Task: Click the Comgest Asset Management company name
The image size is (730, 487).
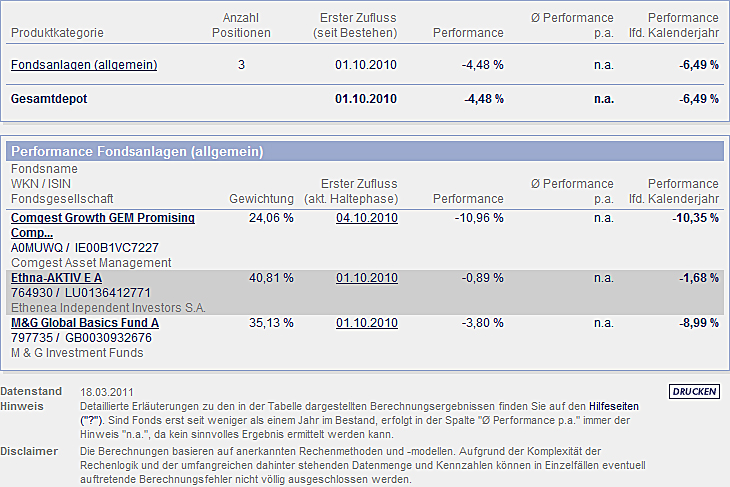Action: click(x=91, y=262)
